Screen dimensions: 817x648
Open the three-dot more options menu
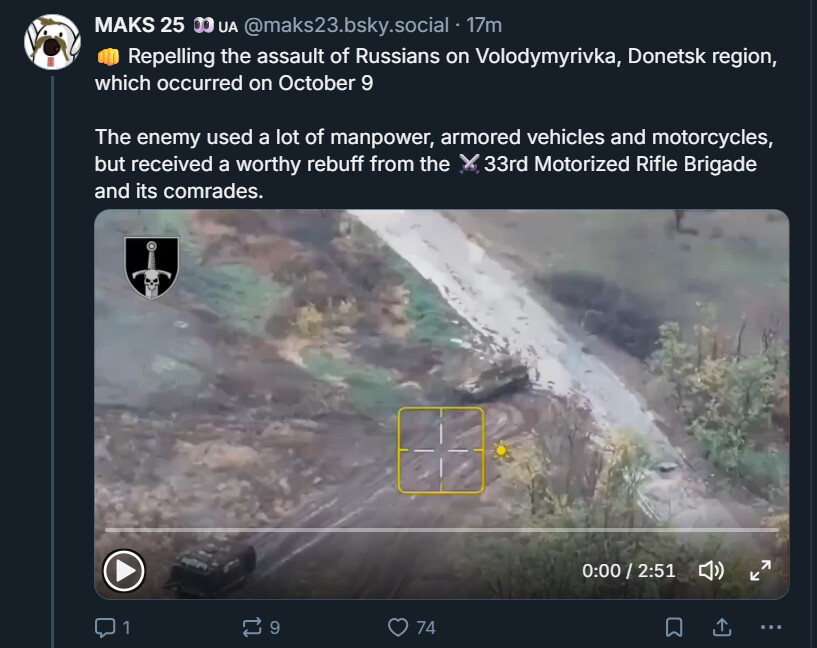[771, 627]
